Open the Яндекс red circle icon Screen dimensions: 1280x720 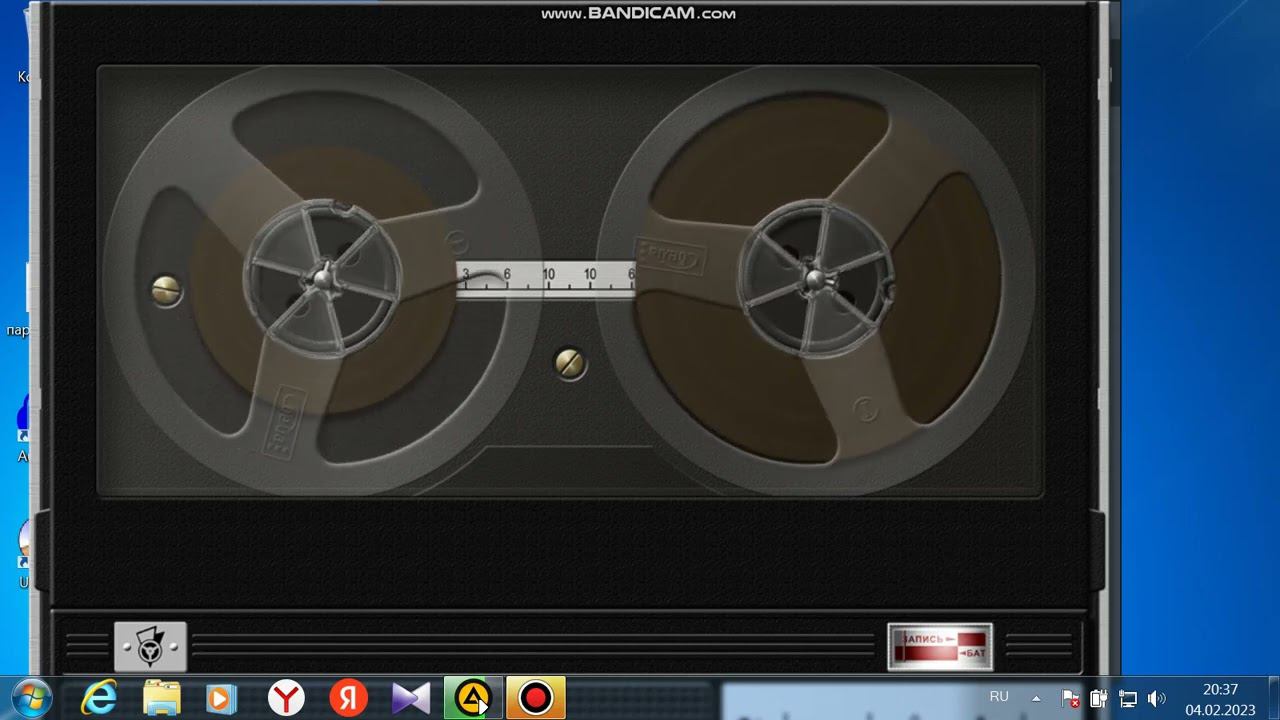349,698
